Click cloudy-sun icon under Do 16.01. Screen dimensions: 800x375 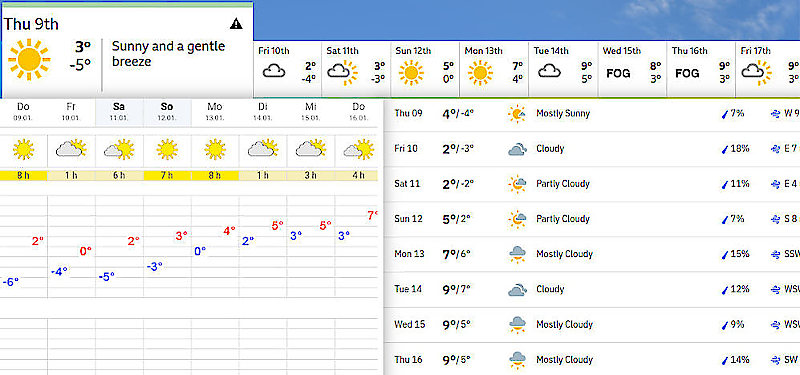[359, 149]
